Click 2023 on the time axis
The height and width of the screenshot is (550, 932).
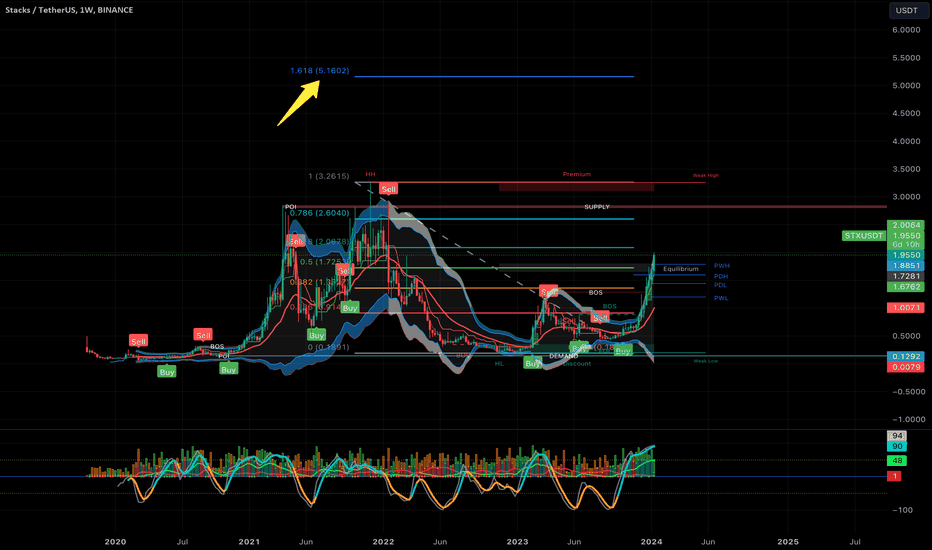pos(517,542)
